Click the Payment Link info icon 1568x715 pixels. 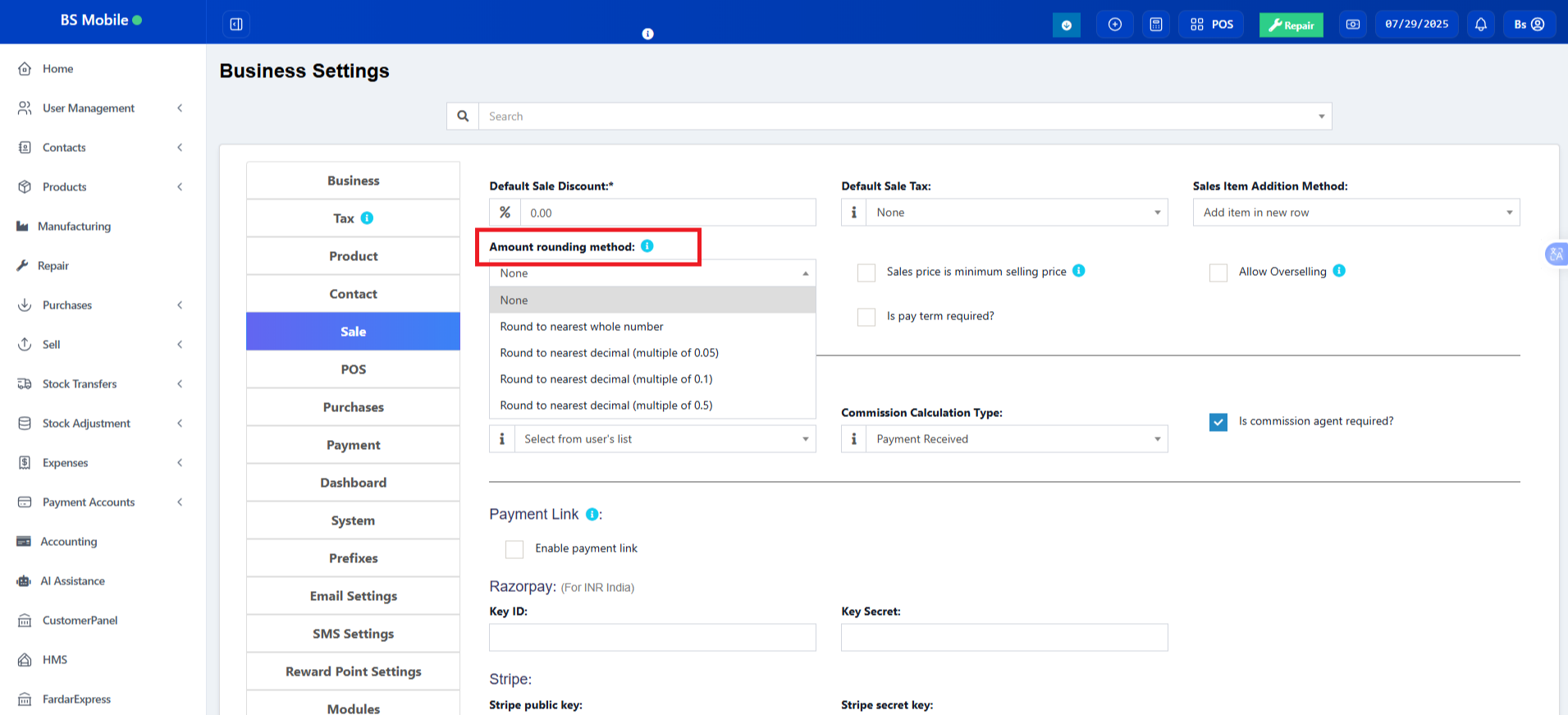[x=592, y=515]
